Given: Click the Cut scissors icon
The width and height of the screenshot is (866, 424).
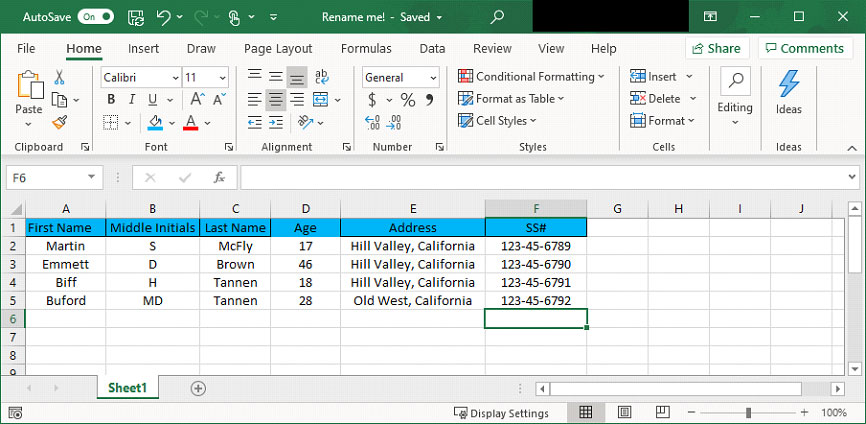Looking at the screenshot, I should tap(59, 77).
